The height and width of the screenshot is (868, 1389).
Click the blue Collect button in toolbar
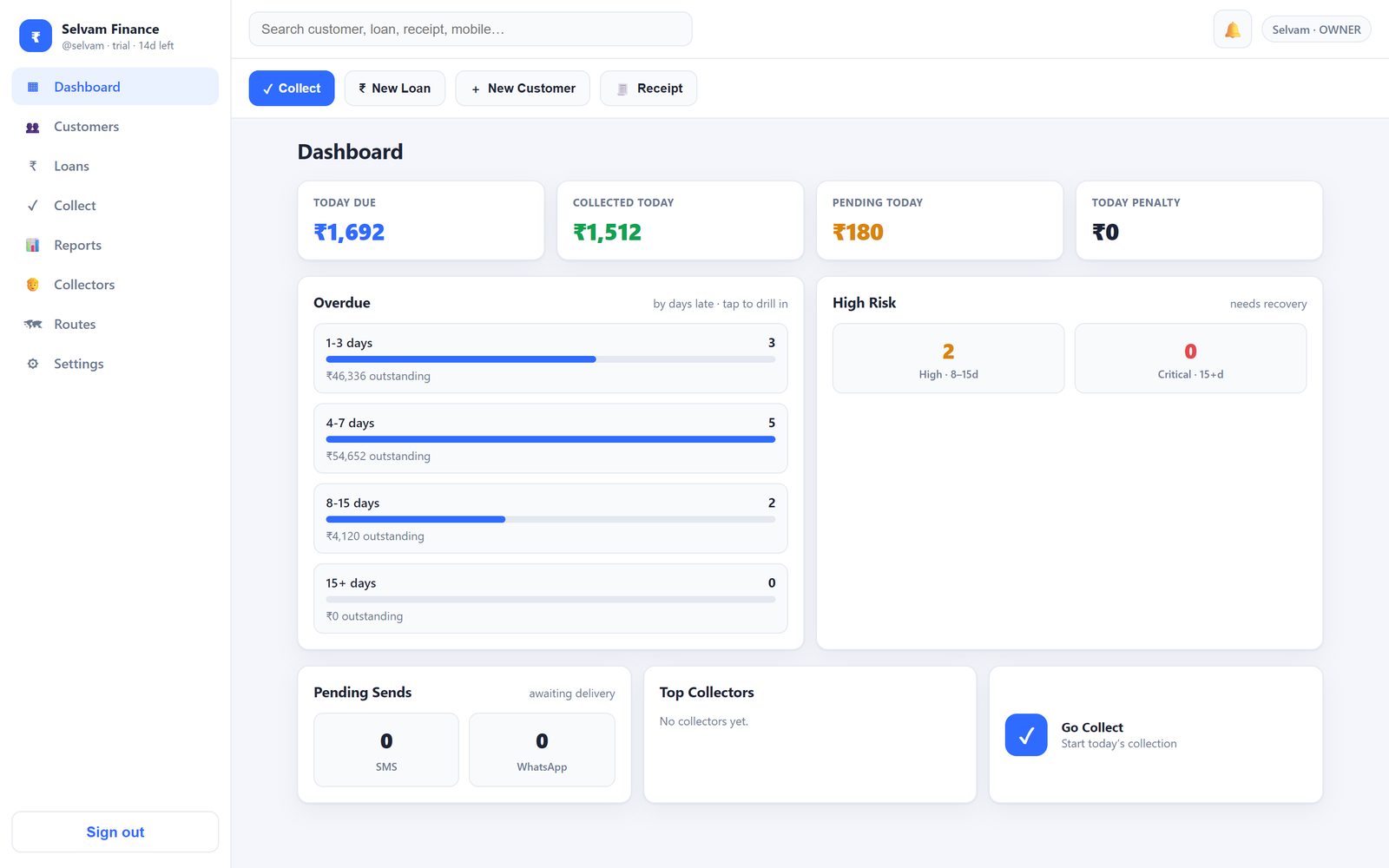click(292, 89)
